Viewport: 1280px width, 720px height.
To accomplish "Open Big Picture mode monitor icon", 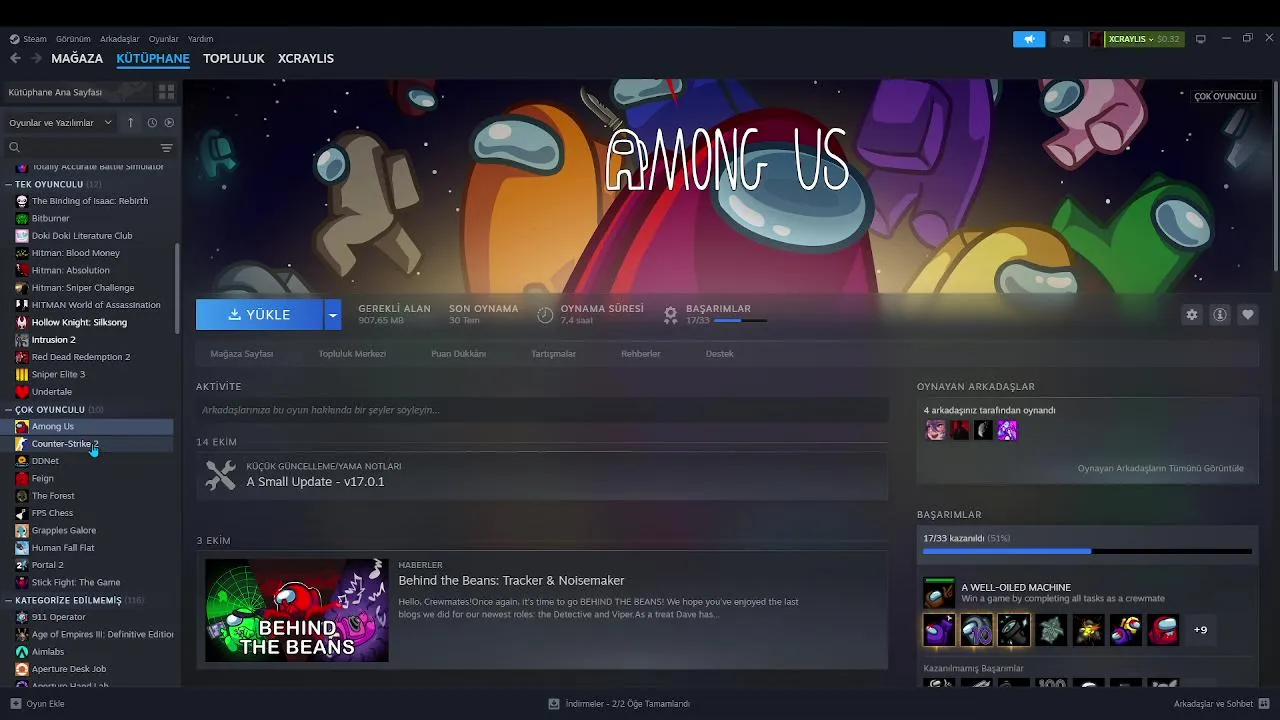I will (1200, 39).
